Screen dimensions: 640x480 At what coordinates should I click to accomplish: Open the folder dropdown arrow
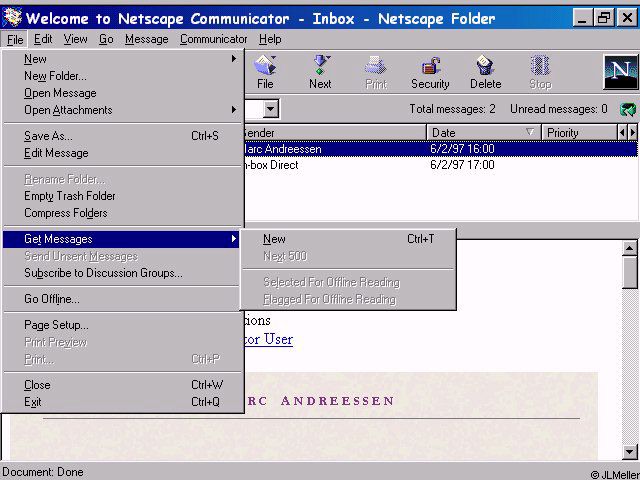click(271, 109)
